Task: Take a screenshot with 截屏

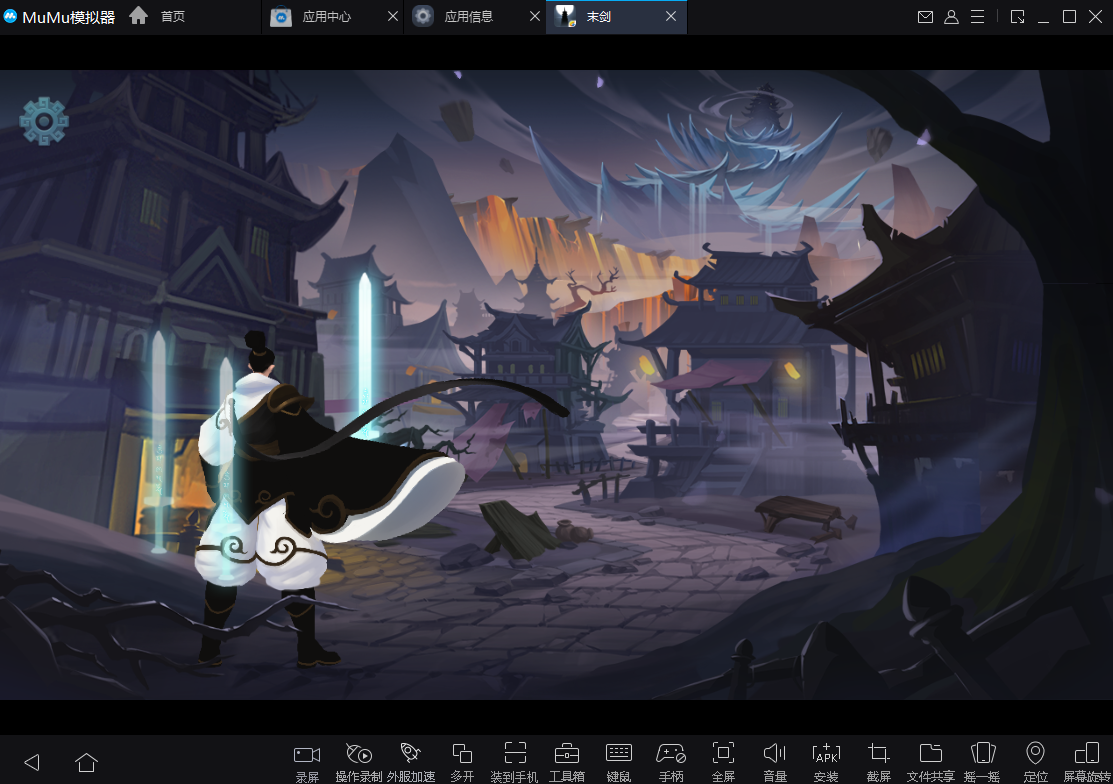Action: click(879, 763)
